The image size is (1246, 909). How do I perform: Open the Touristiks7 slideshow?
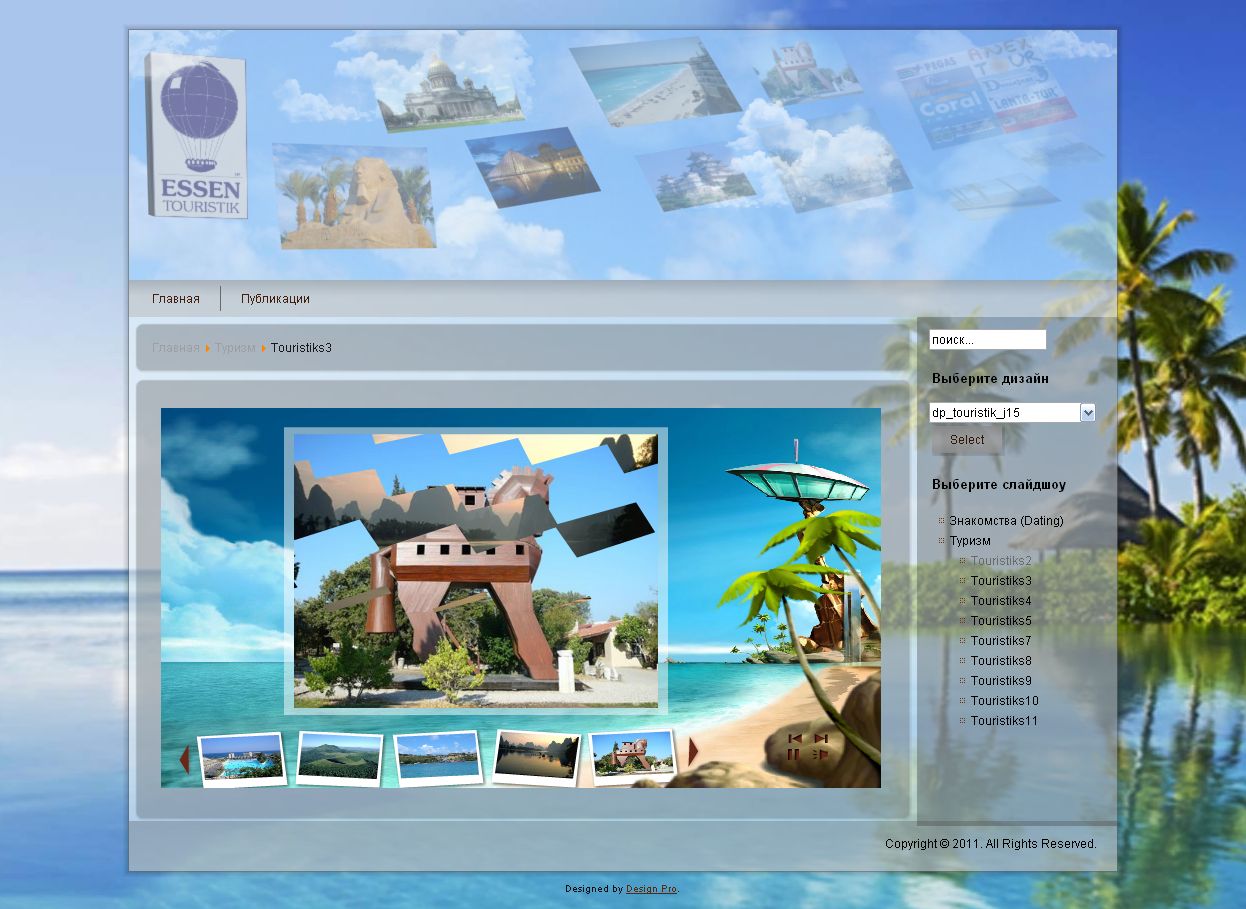click(x=1001, y=641)
